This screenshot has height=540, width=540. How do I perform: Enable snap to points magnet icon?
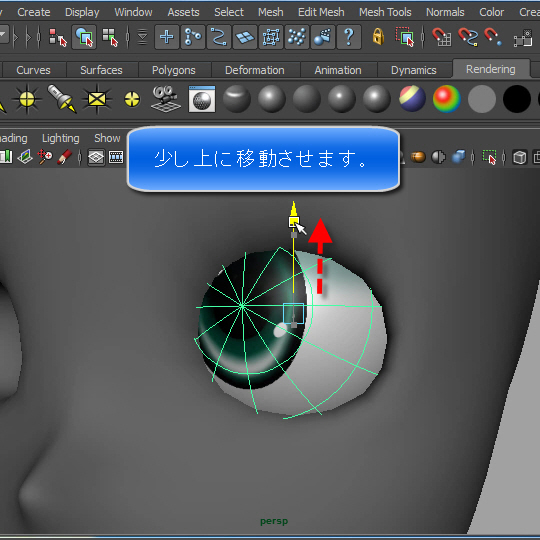493,37
